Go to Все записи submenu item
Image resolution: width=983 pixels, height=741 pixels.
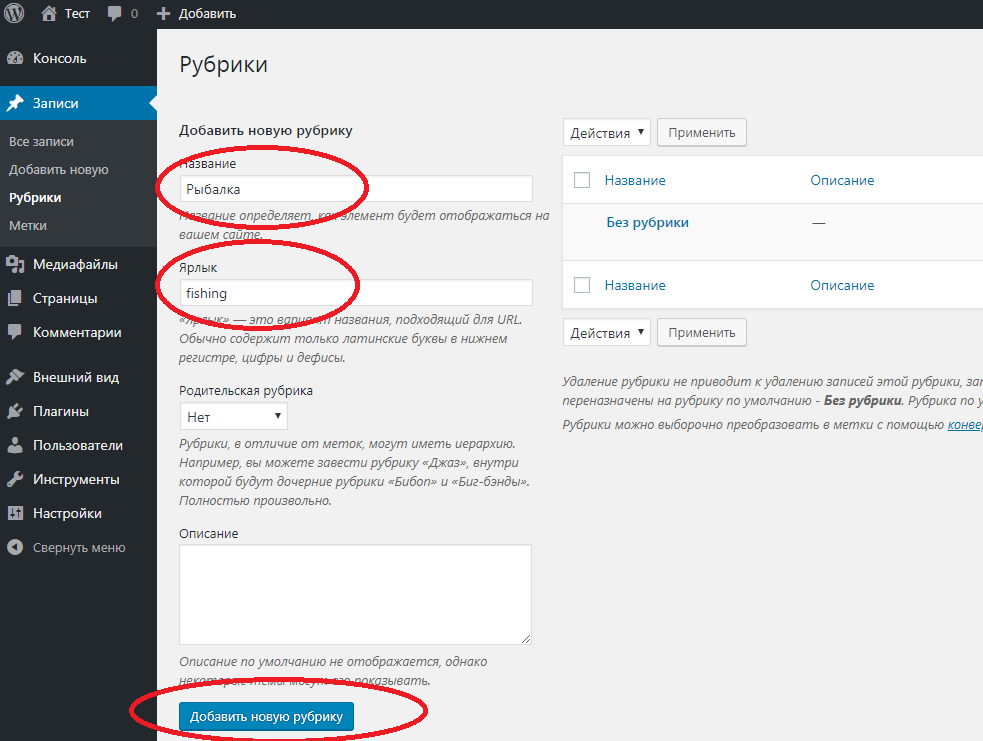[41, 142]
